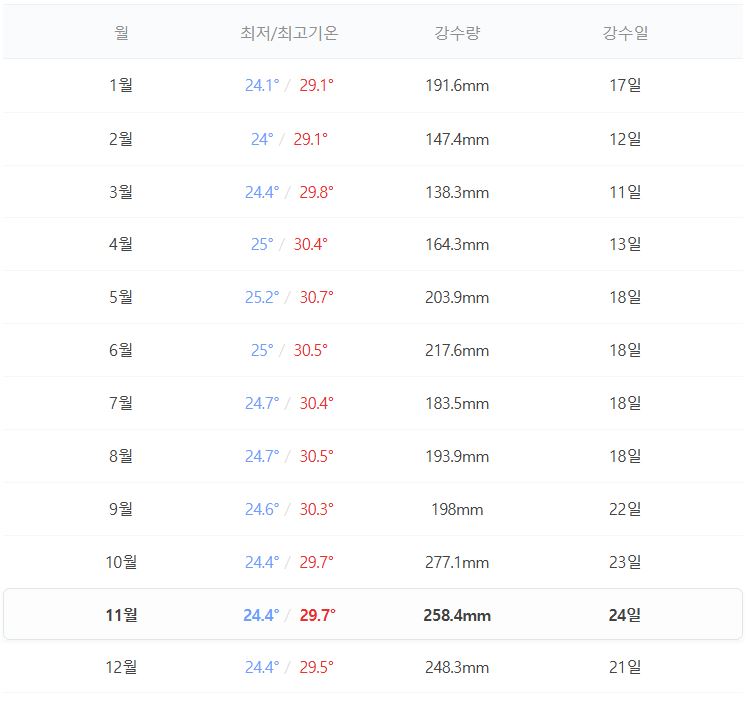This screenshot has height=704, width=751.
Task: Select the 7월 row label
Action: (x=121, y=403)
